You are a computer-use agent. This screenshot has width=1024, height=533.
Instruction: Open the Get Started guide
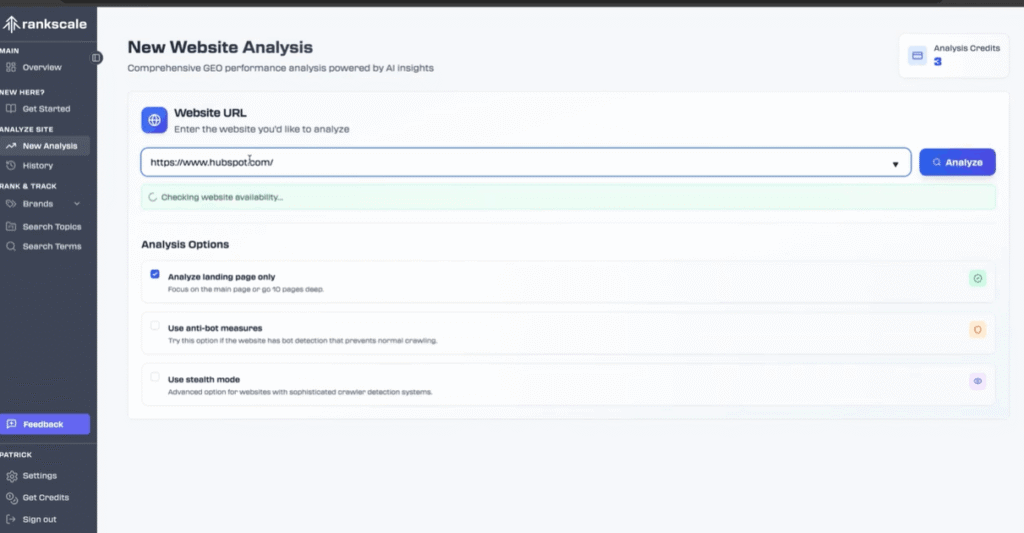(44, 109)
